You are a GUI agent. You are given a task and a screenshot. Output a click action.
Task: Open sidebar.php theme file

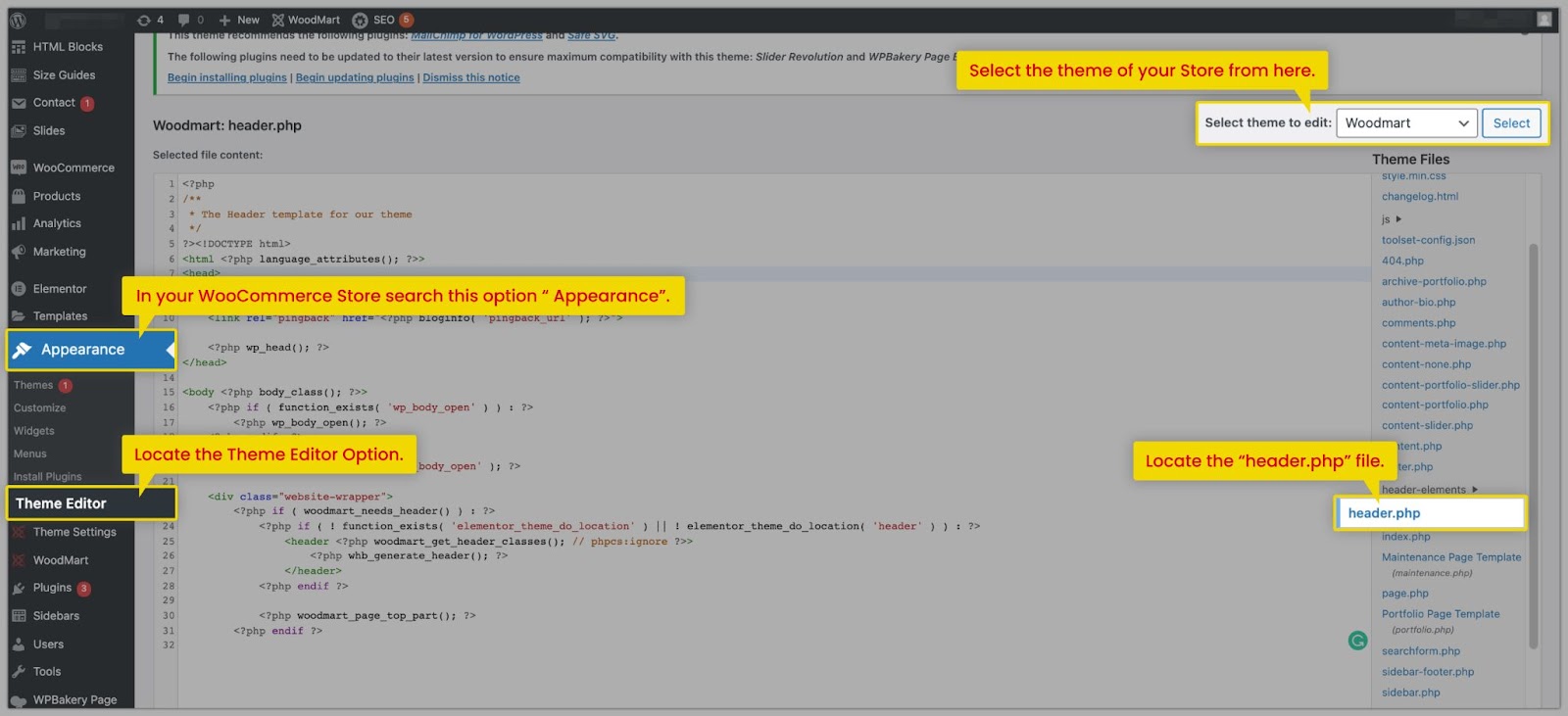1411,692
